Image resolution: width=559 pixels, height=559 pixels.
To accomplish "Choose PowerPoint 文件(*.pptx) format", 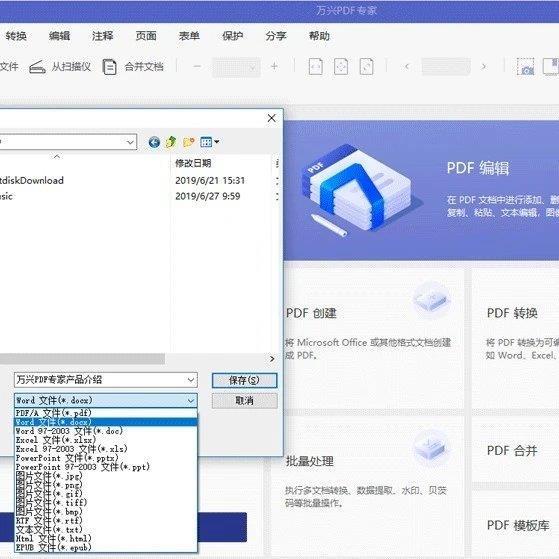I will pyautogui.click(x=106, y=458).
